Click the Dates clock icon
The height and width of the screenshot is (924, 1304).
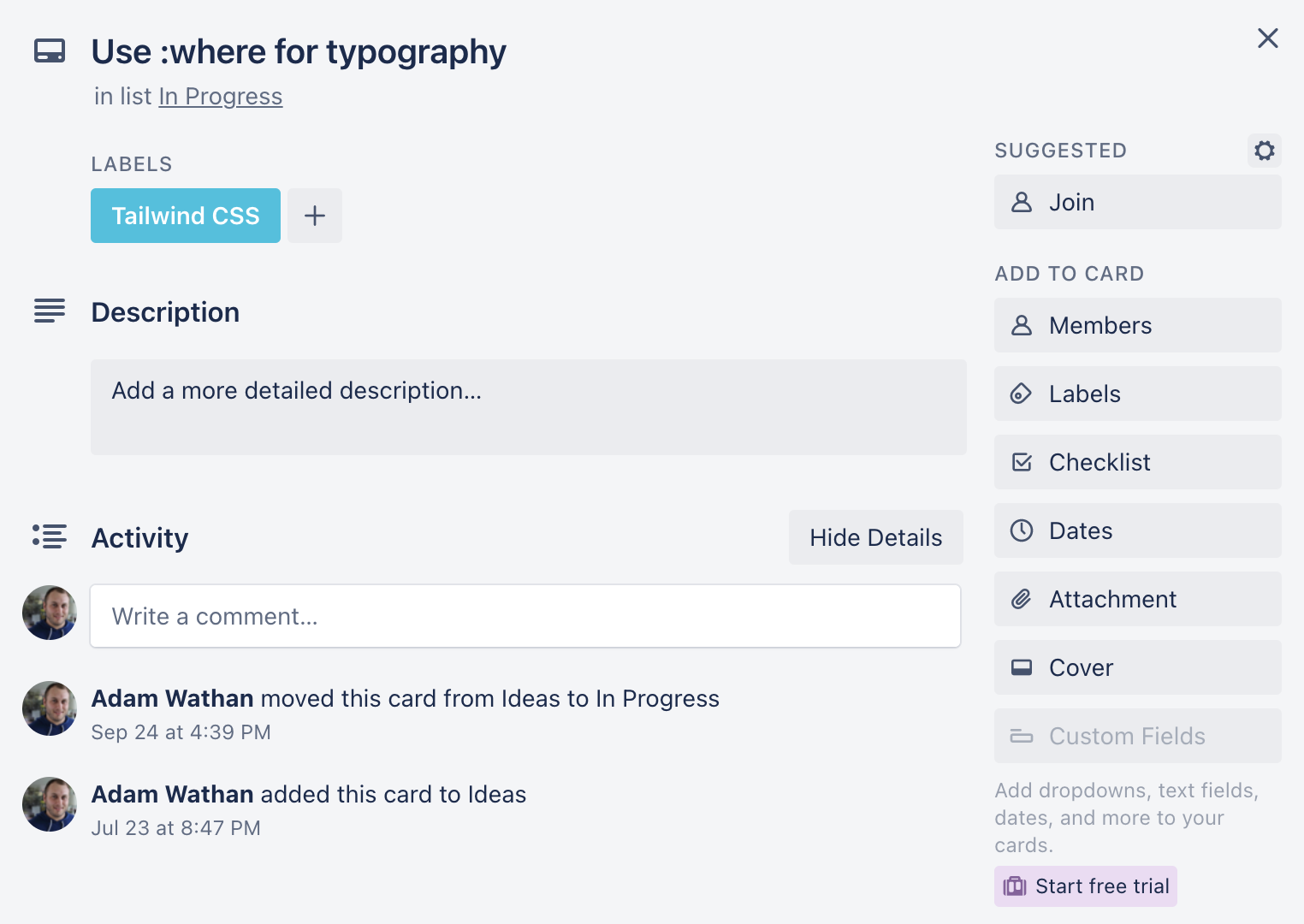tap(1021, 530)
